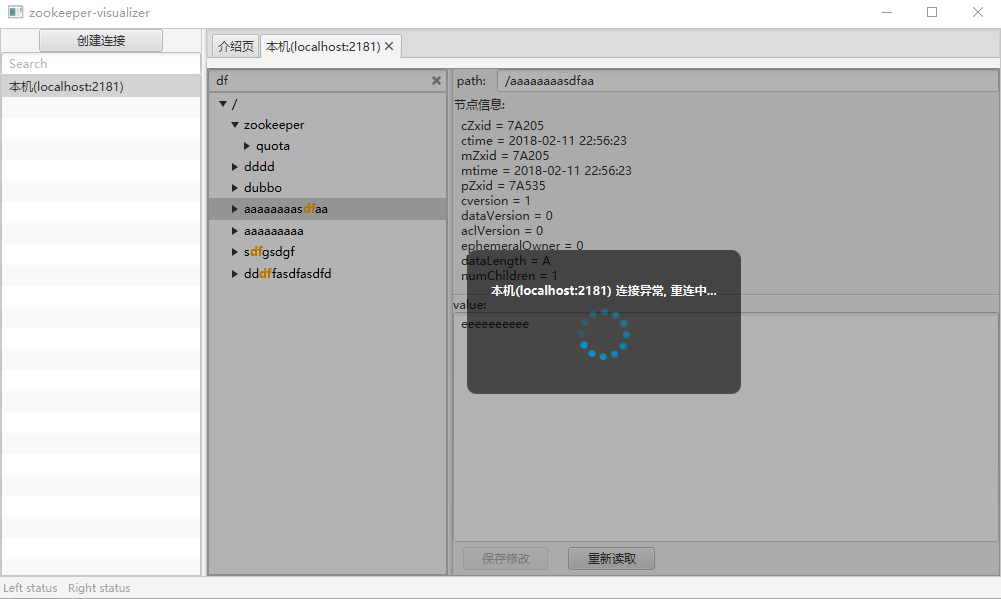Viewport: 1001px width, 599px height.
Task: Click the mtime = 2018-02-11 22:56:23 line
Action: pyautogui.click(x=546, y=171)
